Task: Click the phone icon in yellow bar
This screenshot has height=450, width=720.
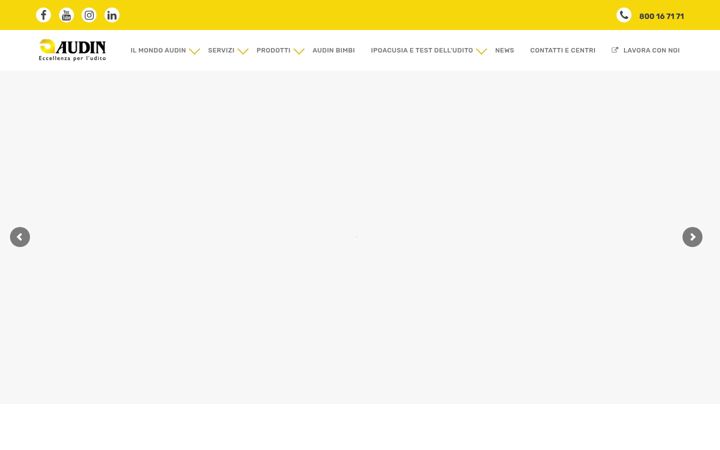Action: [x=624, y=15]
